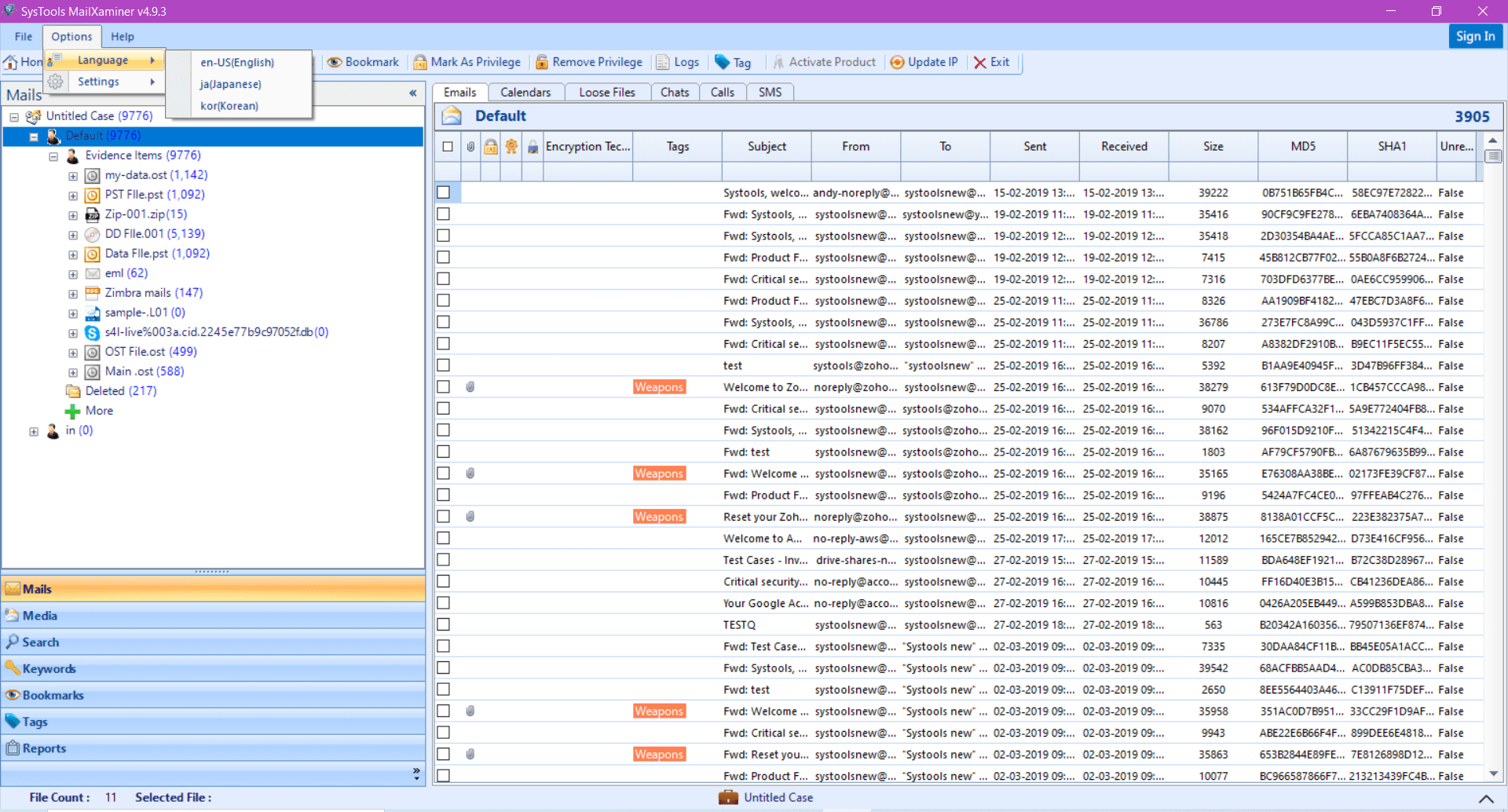This screenshot has width=1508, height=812.
Task: Click the Subject column header
Action: (x=767, y=146)
